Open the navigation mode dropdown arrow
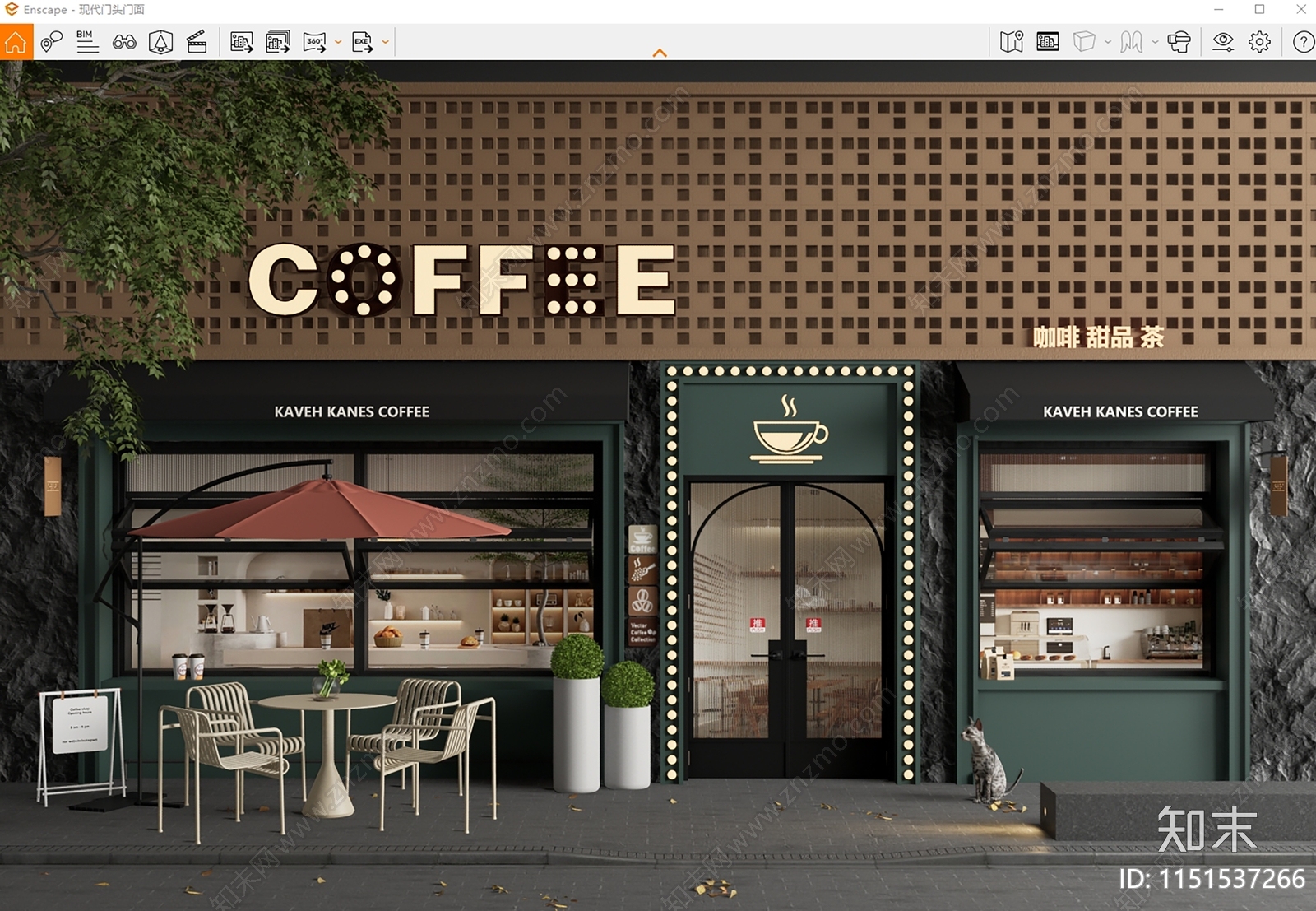1316x911 pixels. [x=1155, y=42]
